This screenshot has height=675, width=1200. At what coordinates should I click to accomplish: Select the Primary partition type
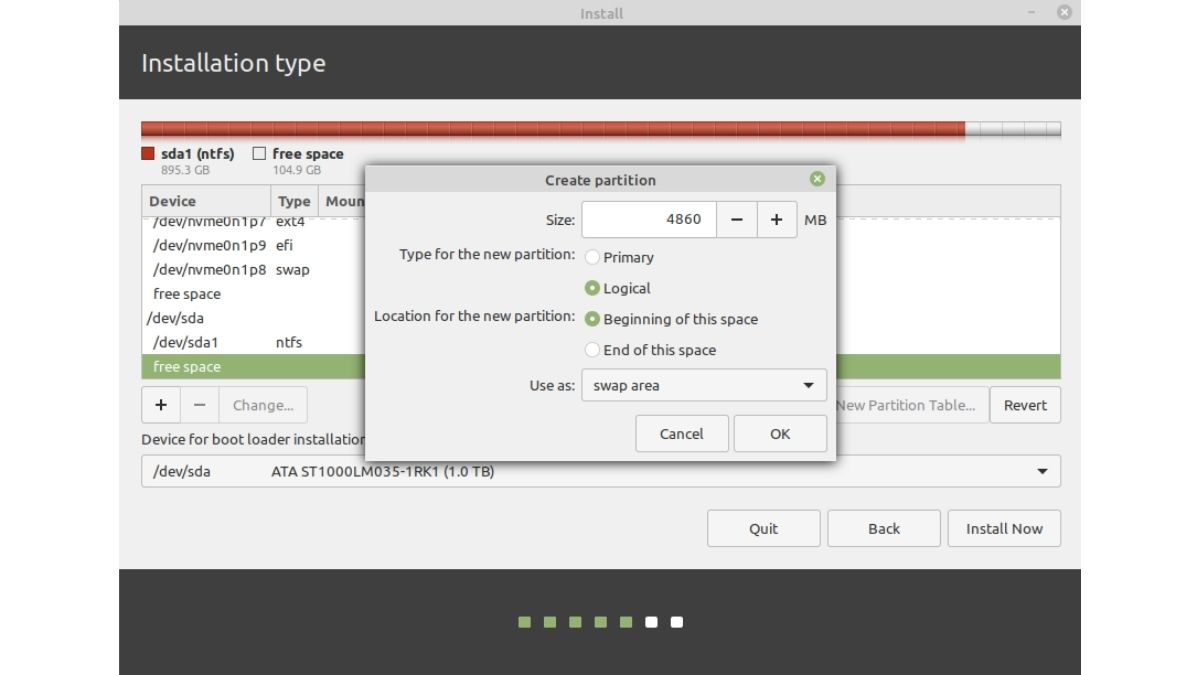pos(592,257)
